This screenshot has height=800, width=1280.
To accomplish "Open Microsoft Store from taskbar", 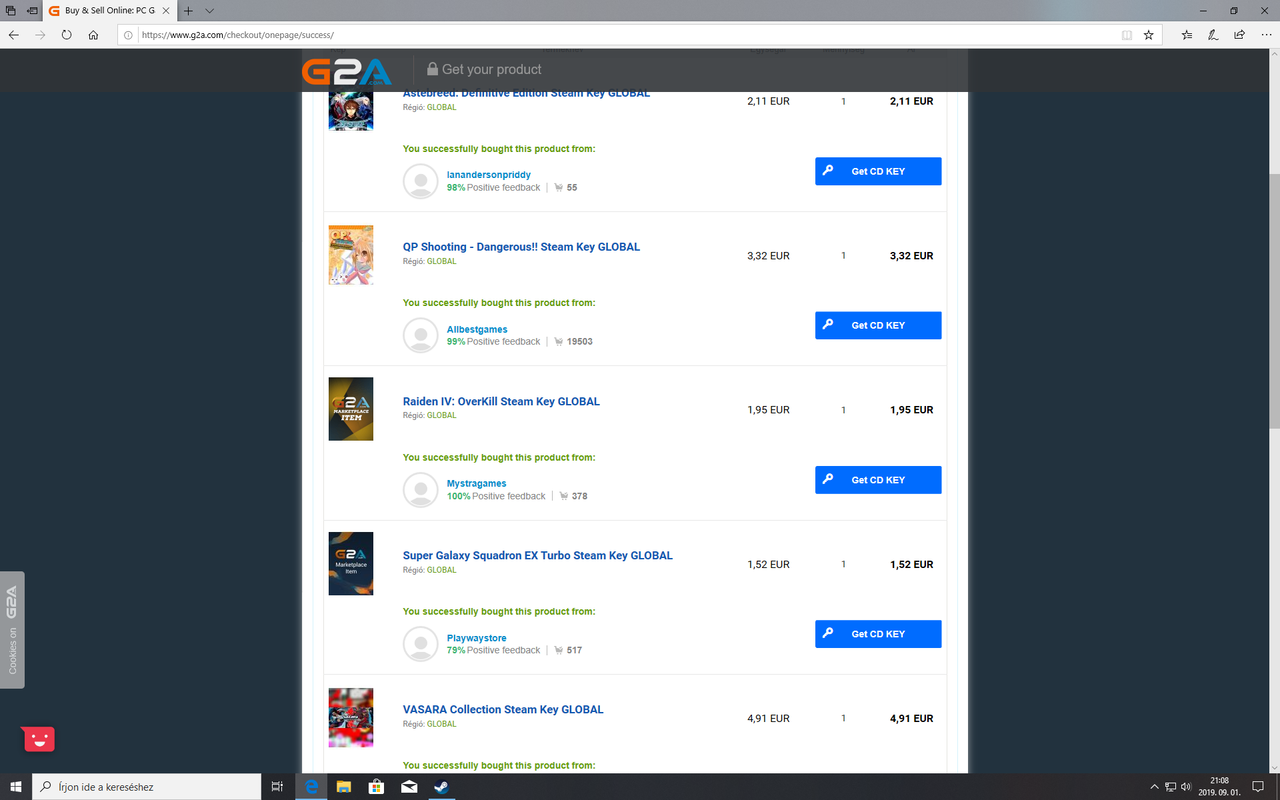I will tap(377, 787).
